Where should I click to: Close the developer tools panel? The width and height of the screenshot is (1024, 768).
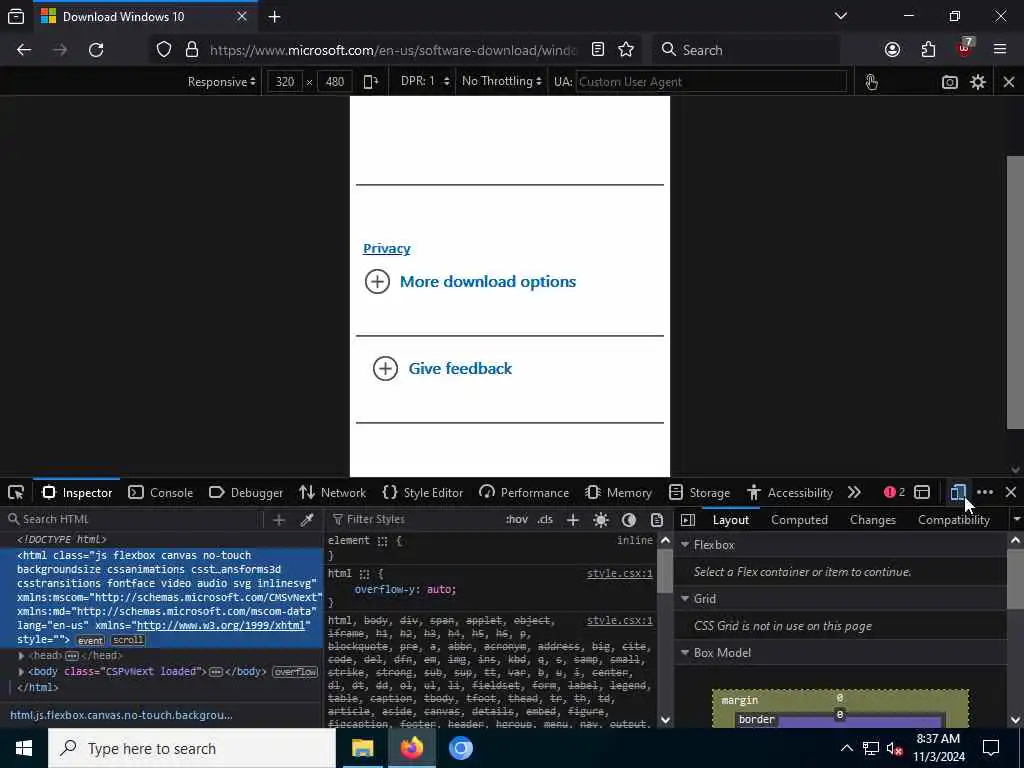coord(1011,492)
